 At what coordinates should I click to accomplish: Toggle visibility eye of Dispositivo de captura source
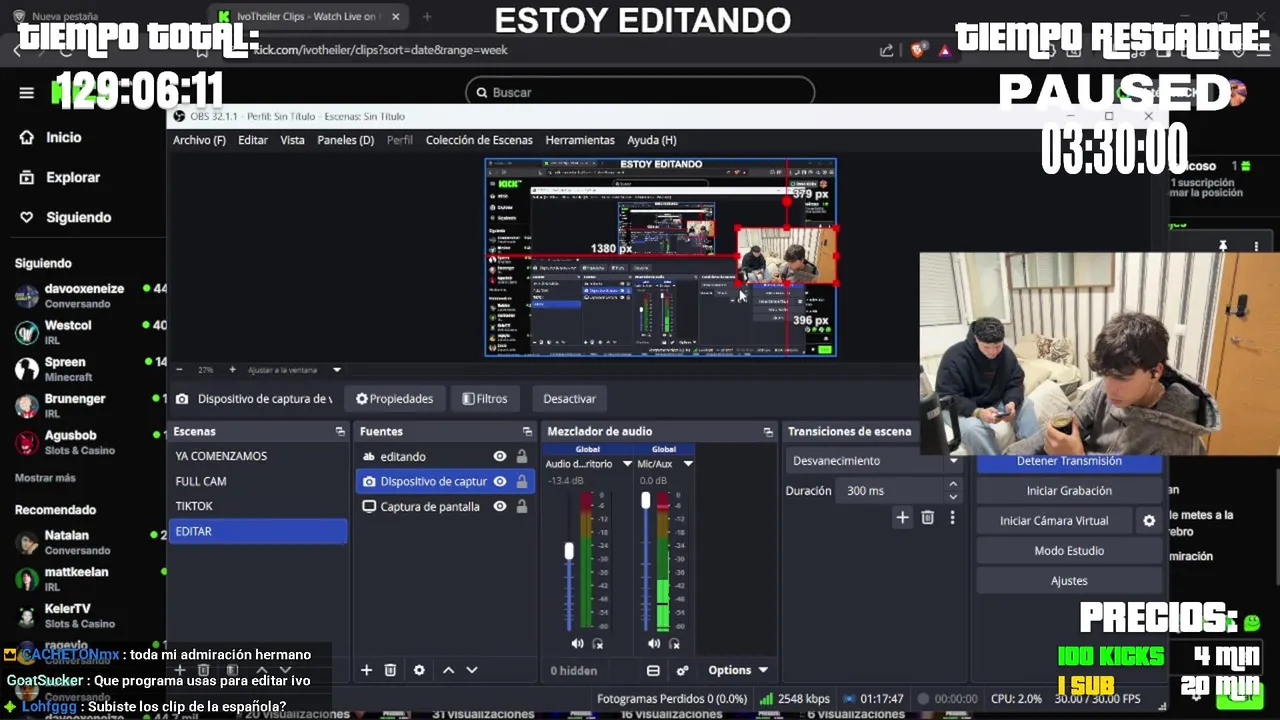coord(500,481)
